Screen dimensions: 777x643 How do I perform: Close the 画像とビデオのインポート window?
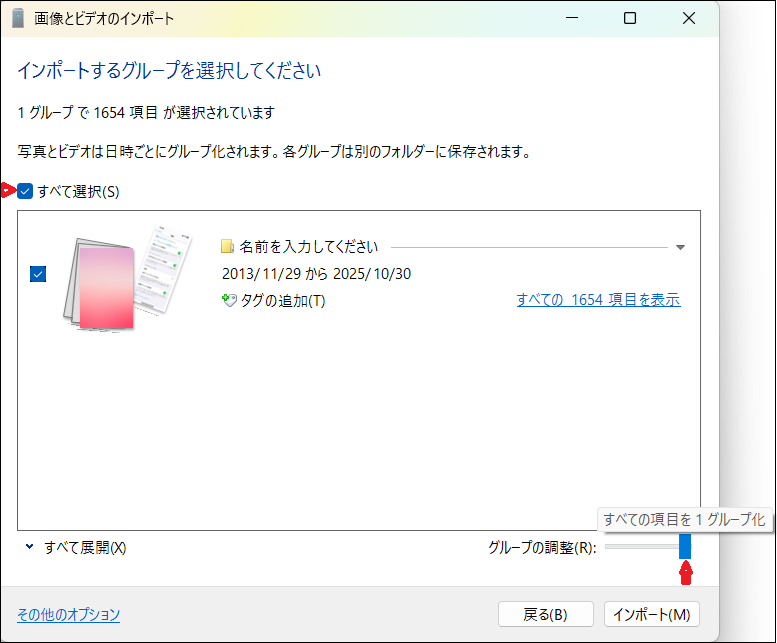click(x=689, y=18)
